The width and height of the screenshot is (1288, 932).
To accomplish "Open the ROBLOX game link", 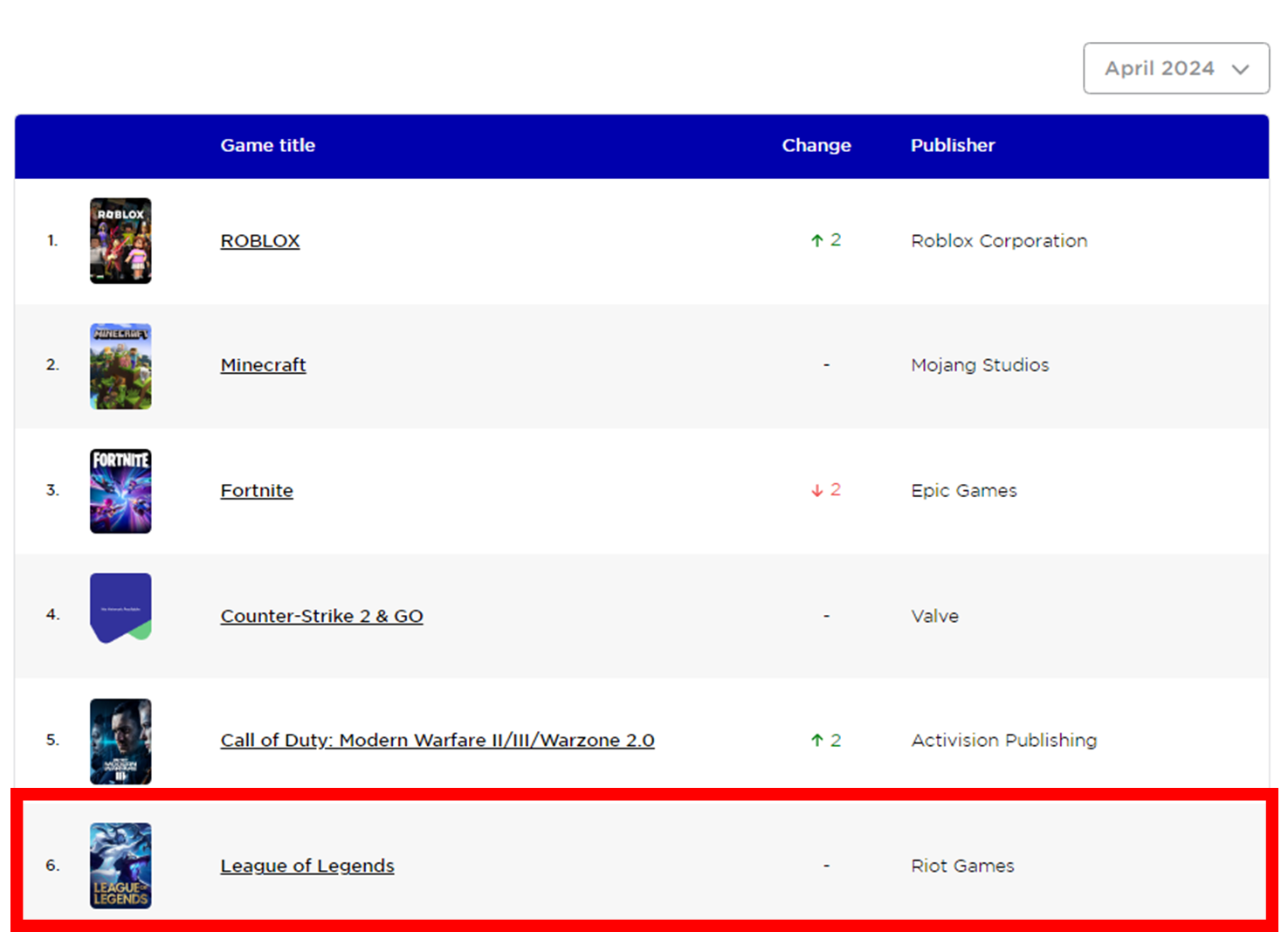I will pyautogui.click(x=260, y=240).
